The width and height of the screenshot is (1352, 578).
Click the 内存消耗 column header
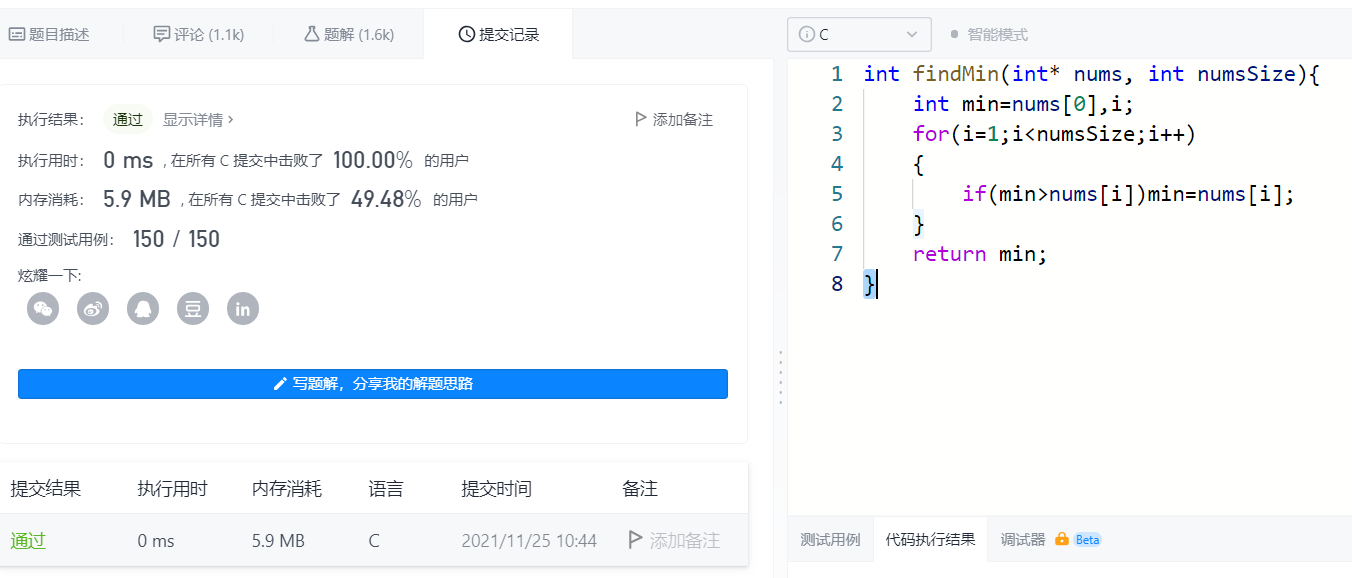[287, 489]
